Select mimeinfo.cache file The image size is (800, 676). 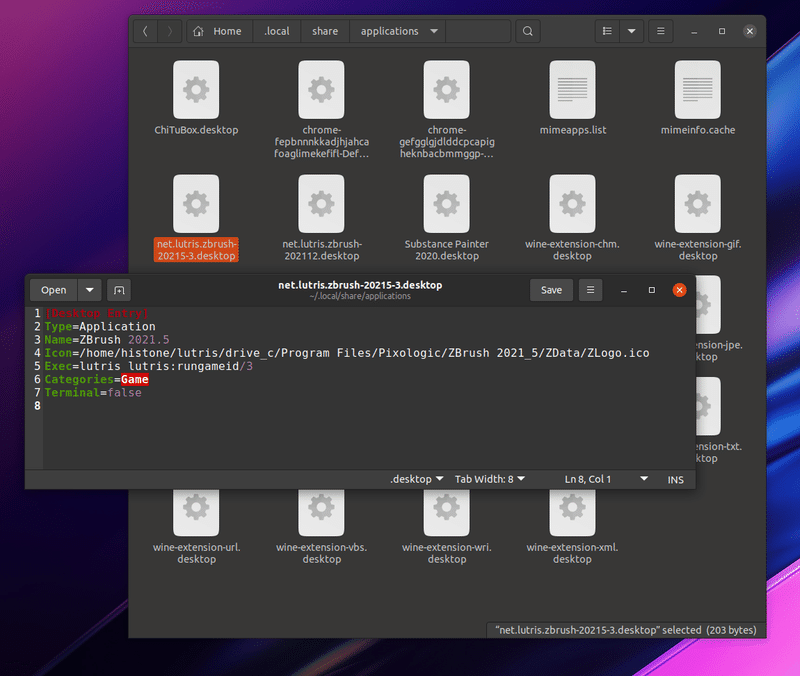point(697,98)
